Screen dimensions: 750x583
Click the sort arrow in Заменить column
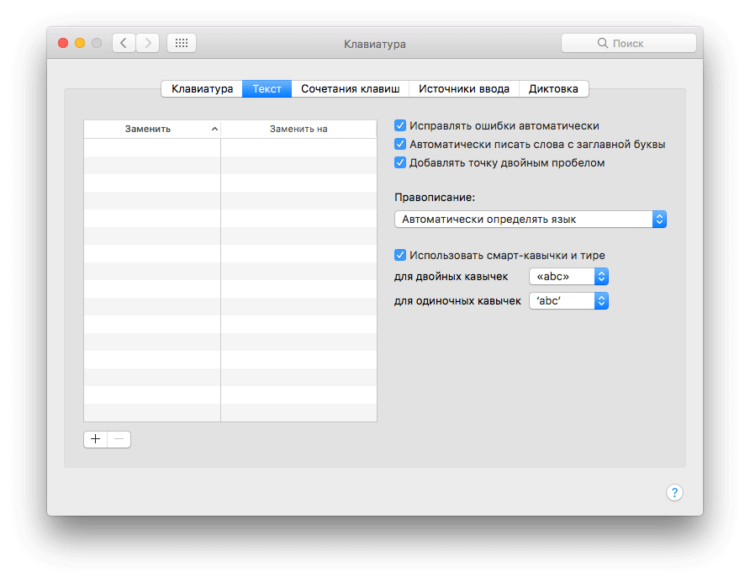click(x=215, y=129)
